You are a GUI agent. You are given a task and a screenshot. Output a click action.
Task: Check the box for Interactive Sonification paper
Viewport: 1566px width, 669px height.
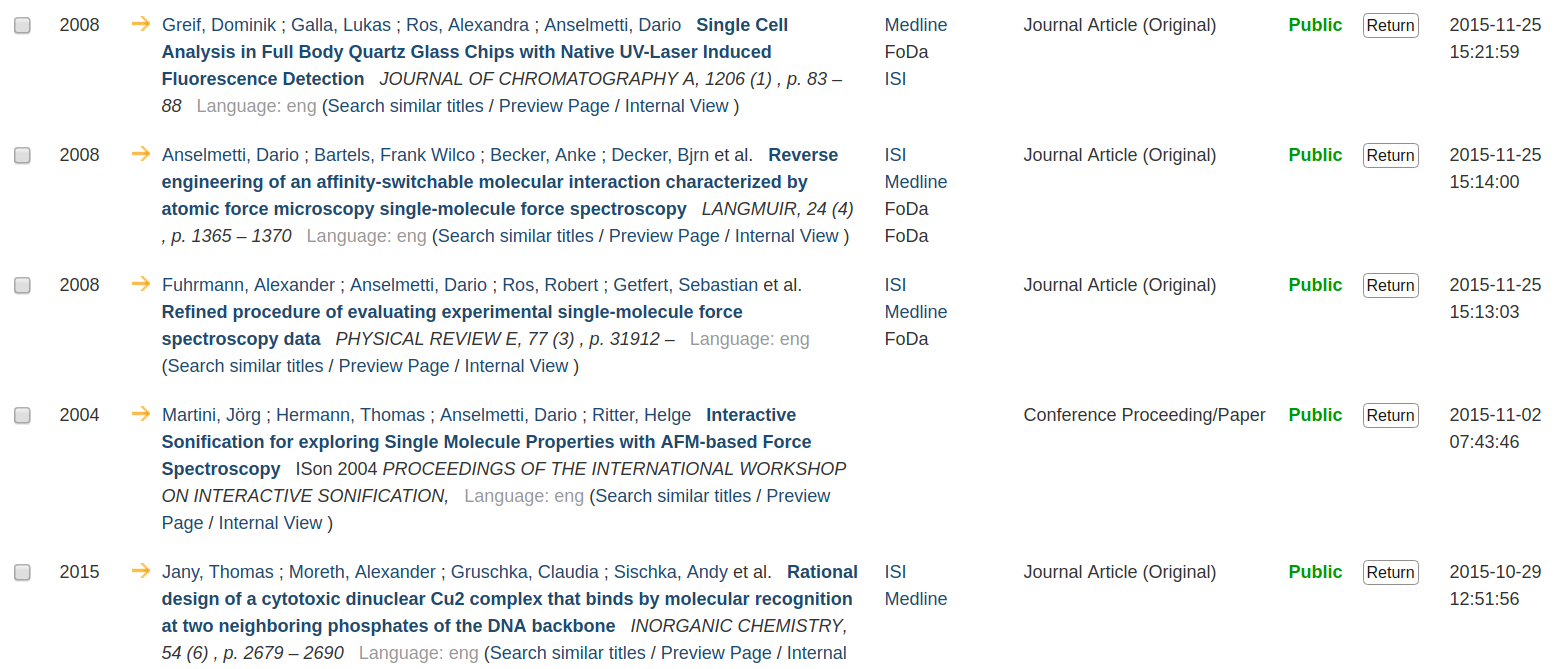tap(22, 416)
